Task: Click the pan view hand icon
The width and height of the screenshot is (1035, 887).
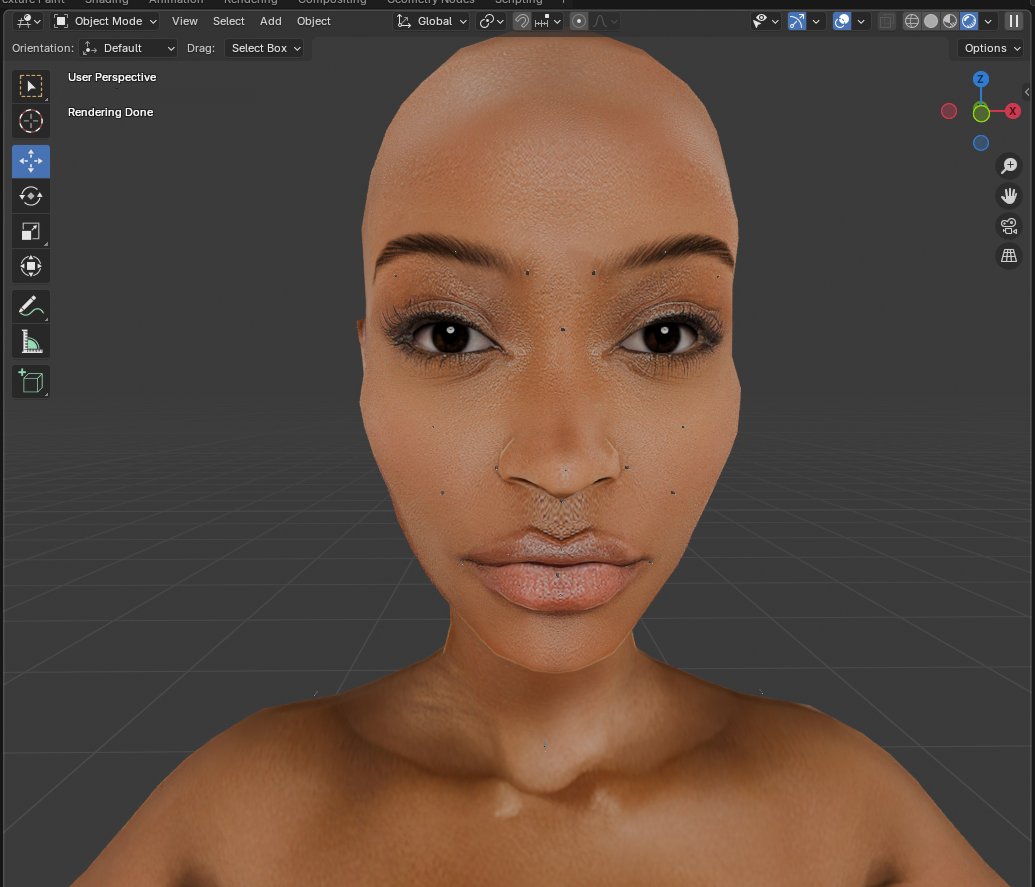Action: (1009, 195)
